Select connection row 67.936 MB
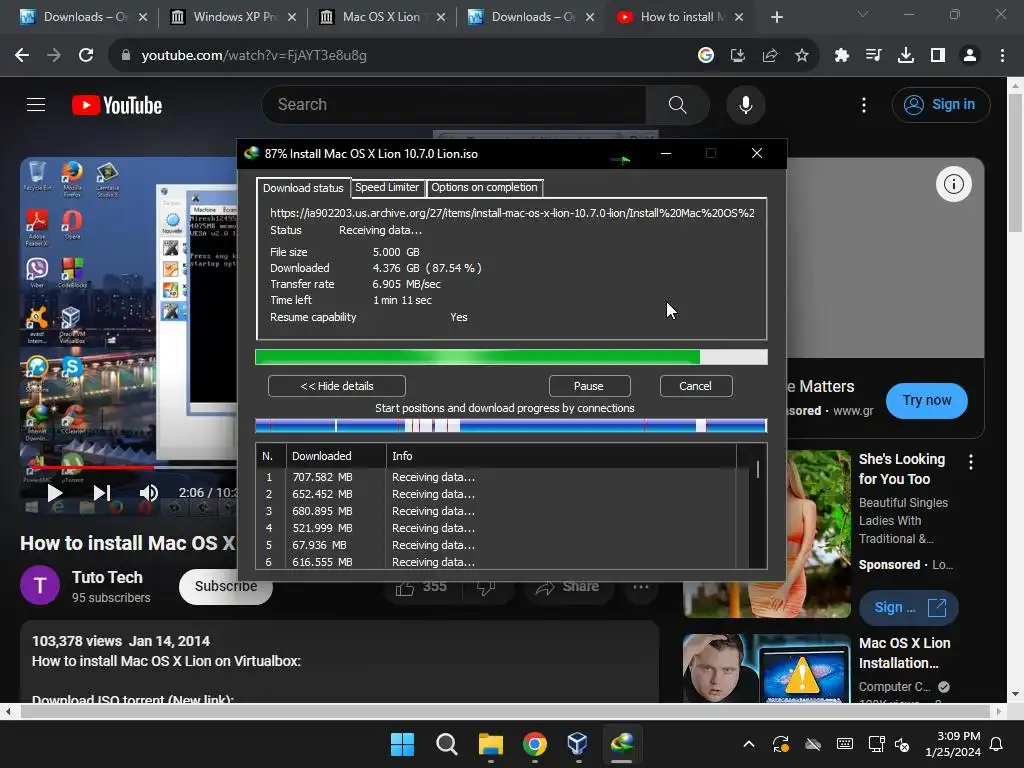This screenshot has width=1024, height=768. [503, 545]
